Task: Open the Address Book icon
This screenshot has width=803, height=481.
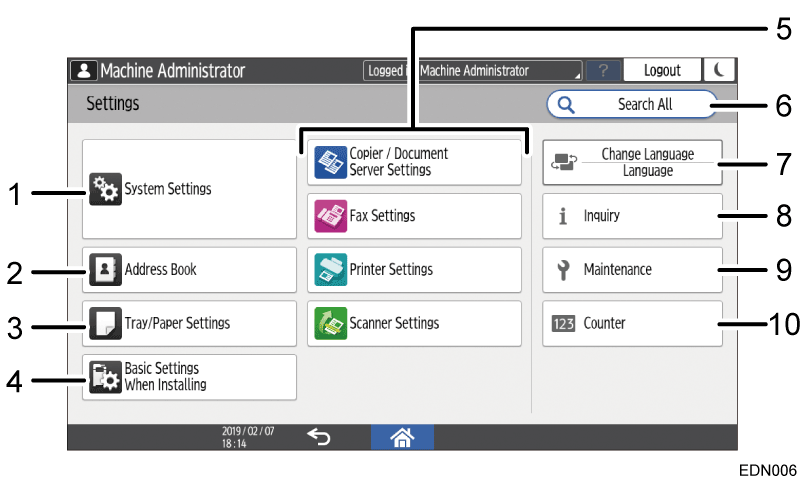Action: click(104, 270)
